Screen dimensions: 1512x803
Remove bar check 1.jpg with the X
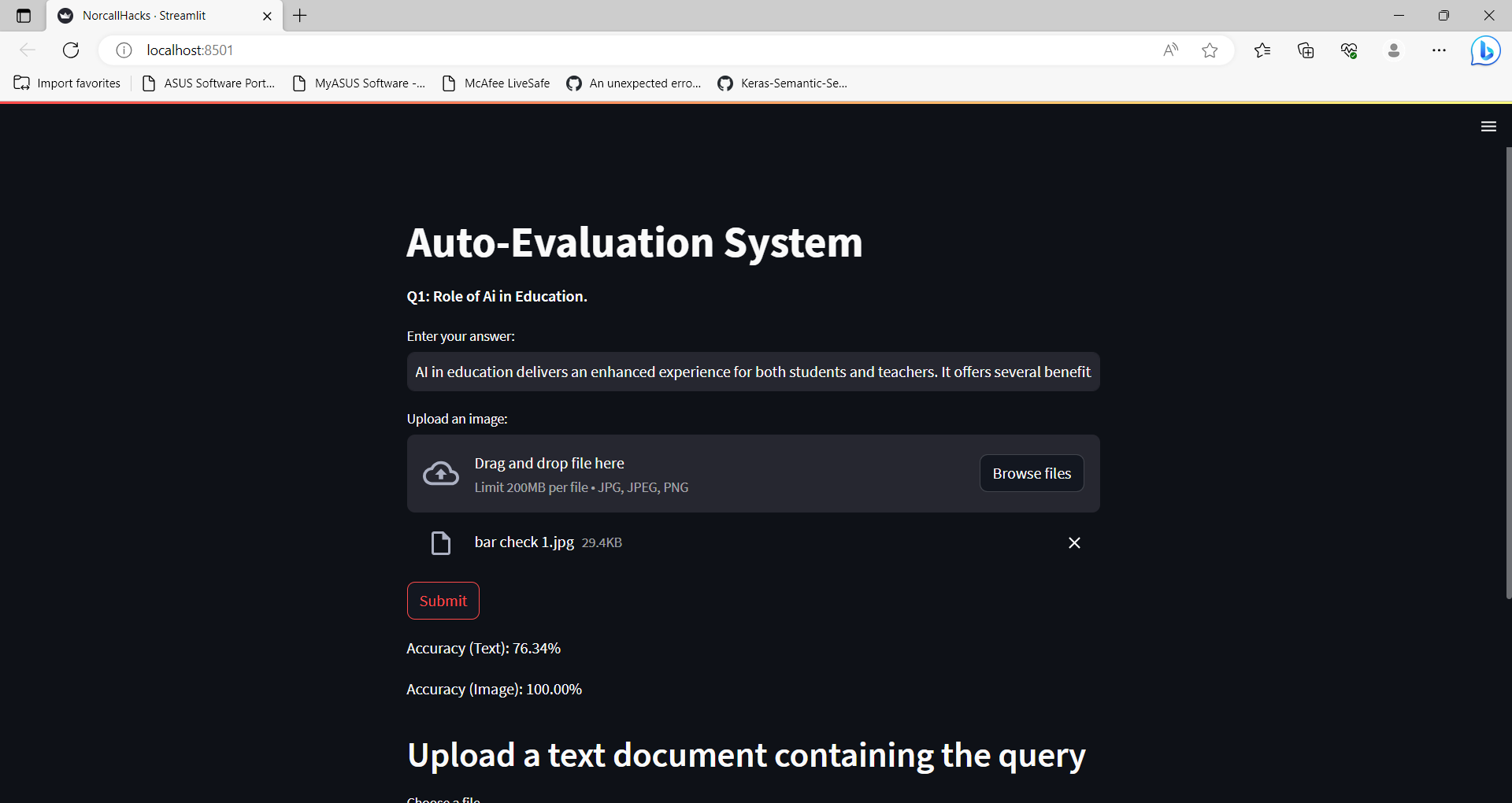point(1074,542)
